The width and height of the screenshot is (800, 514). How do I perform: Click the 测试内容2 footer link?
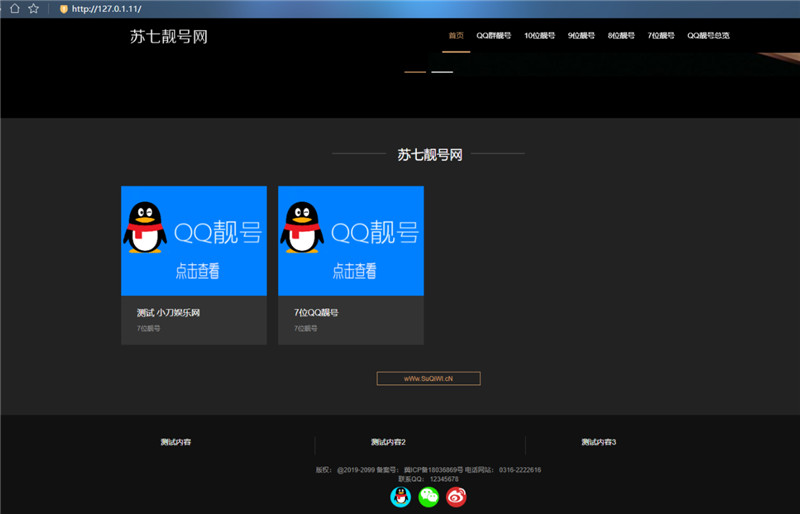pyautogui.click(x=388, y=442)
